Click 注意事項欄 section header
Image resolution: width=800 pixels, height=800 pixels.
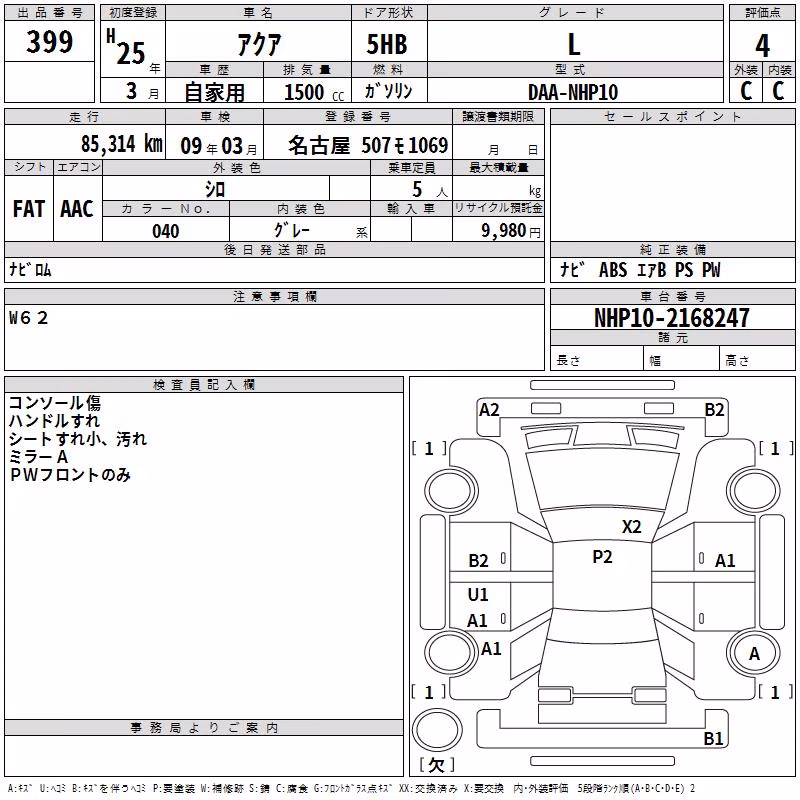[x=274, y=296]
